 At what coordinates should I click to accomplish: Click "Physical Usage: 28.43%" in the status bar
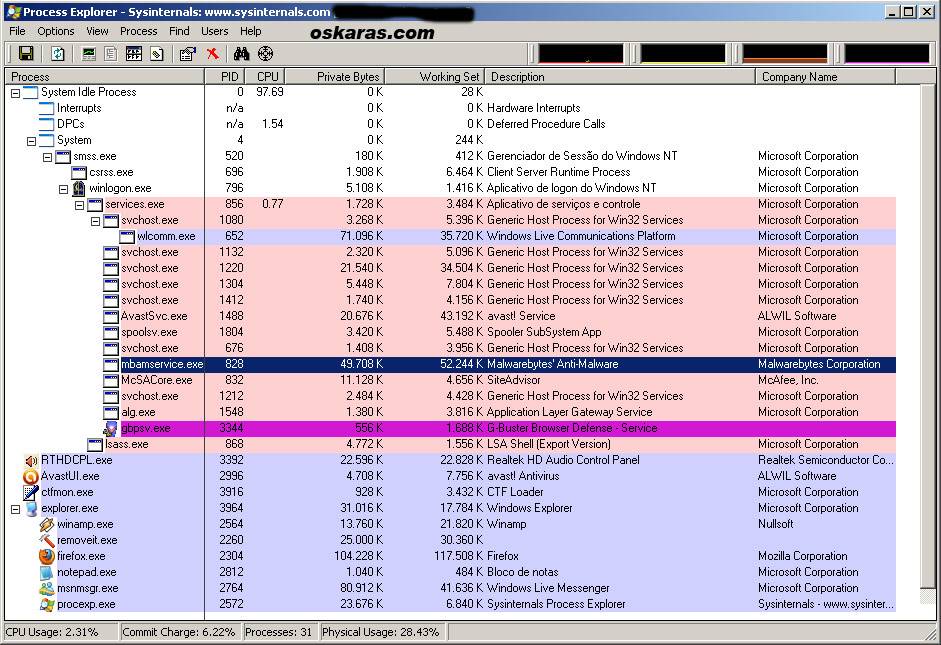pos(380,632)
